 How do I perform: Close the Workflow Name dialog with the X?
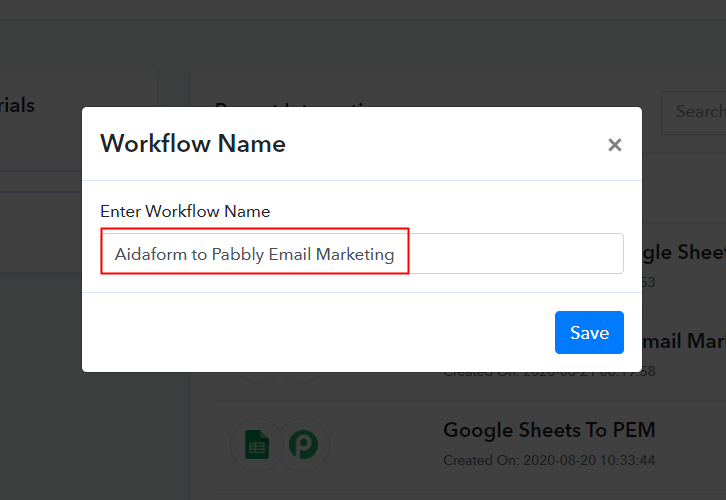pyautogui.click(x=614, y=145)
